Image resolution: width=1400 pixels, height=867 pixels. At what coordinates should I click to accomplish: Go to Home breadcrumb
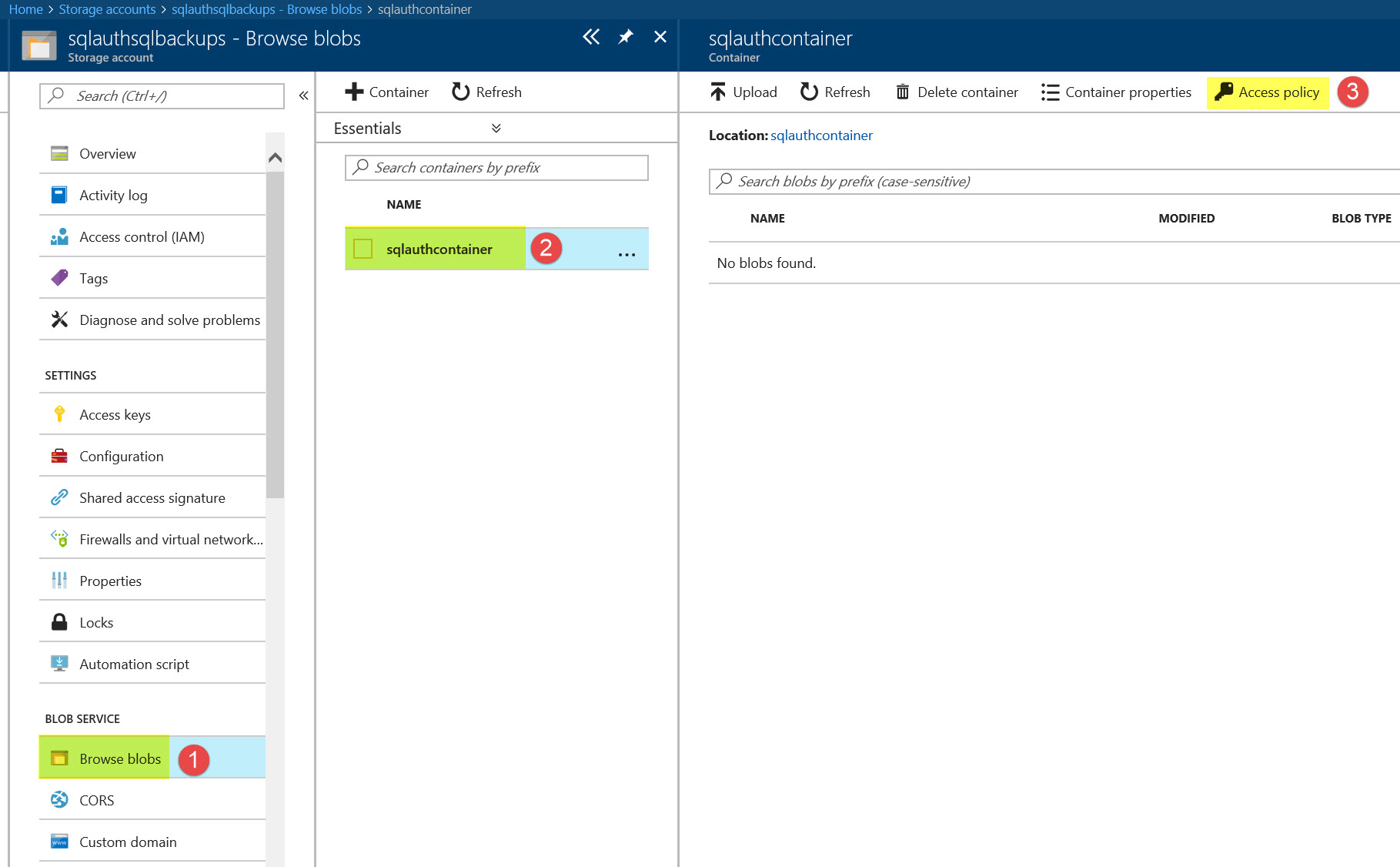click(25, 9)
